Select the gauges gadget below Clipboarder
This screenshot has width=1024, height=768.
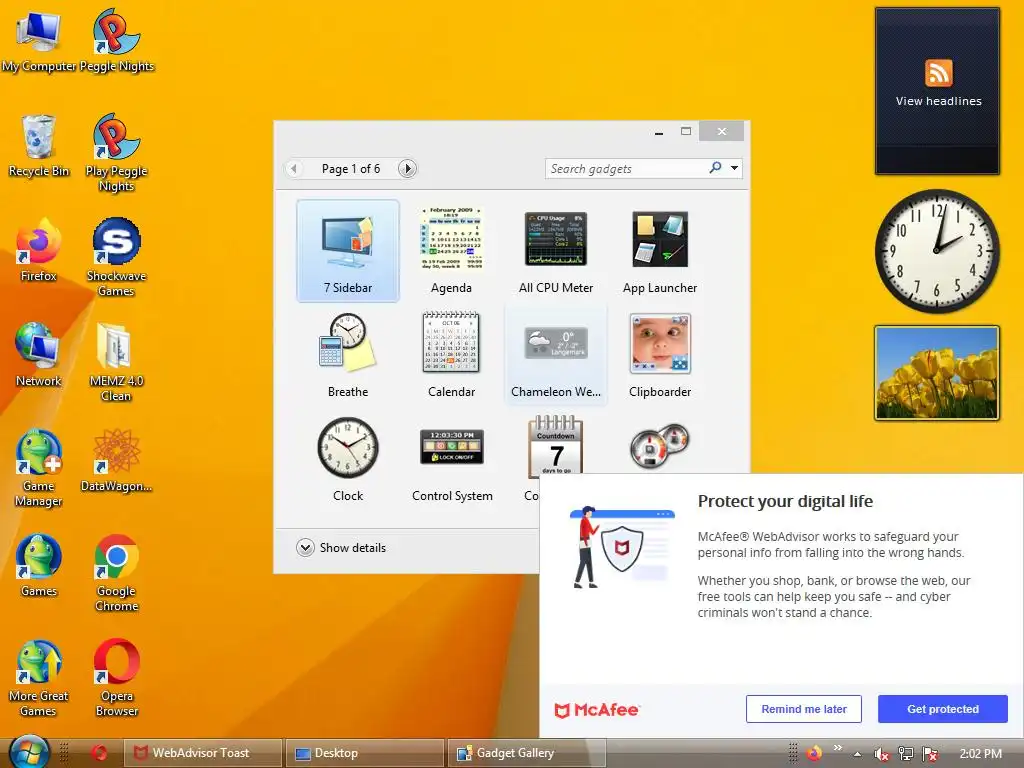tap(660, 446)
